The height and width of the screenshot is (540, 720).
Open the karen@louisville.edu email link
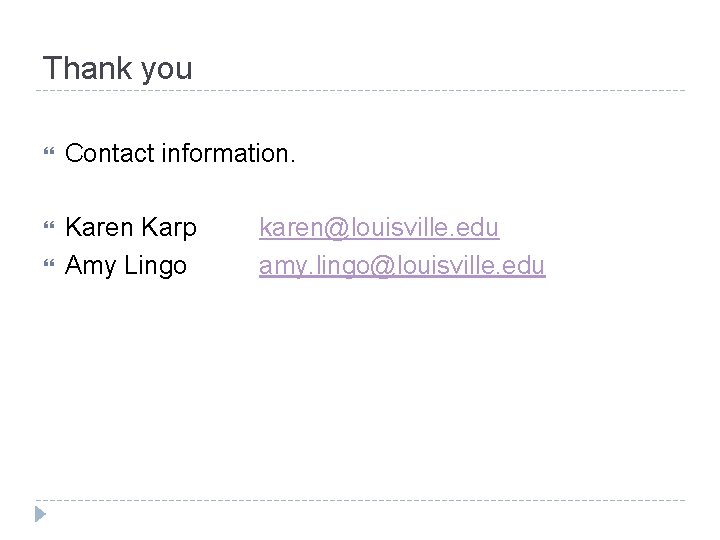[379, 228]
